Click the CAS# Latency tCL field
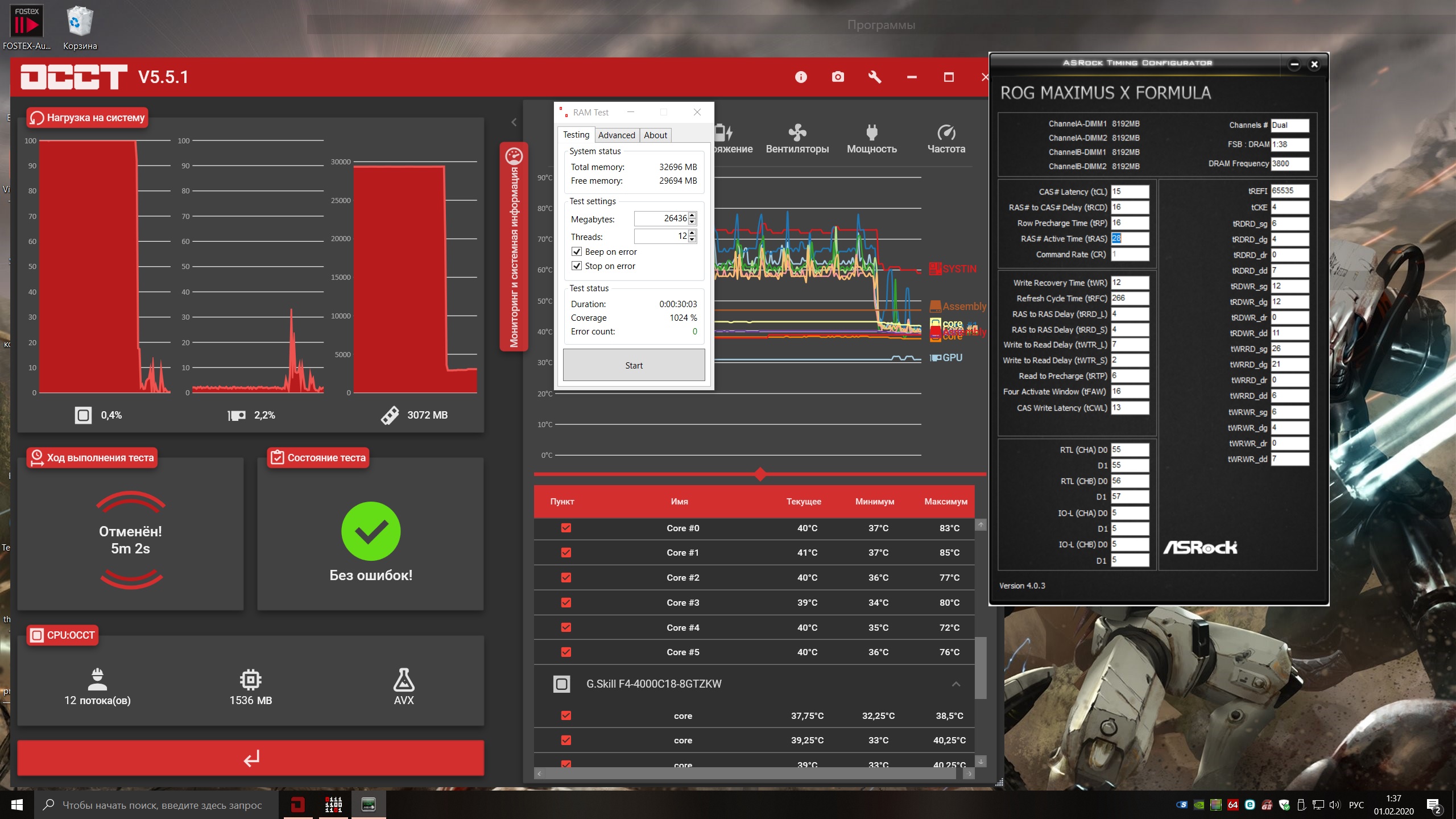The image size is (1456, 819). point(1130,192)
